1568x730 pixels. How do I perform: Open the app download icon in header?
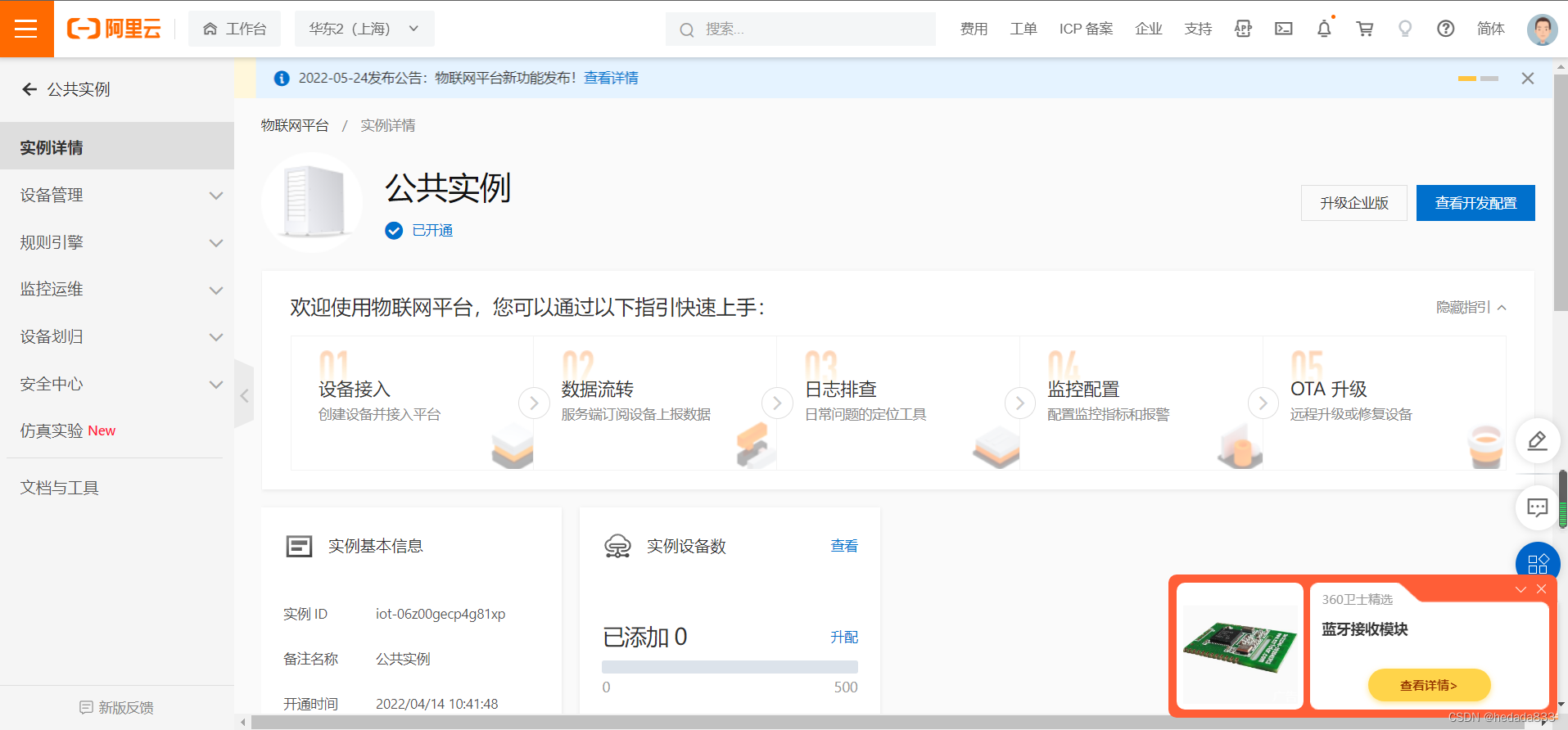tap(1243, 29)
